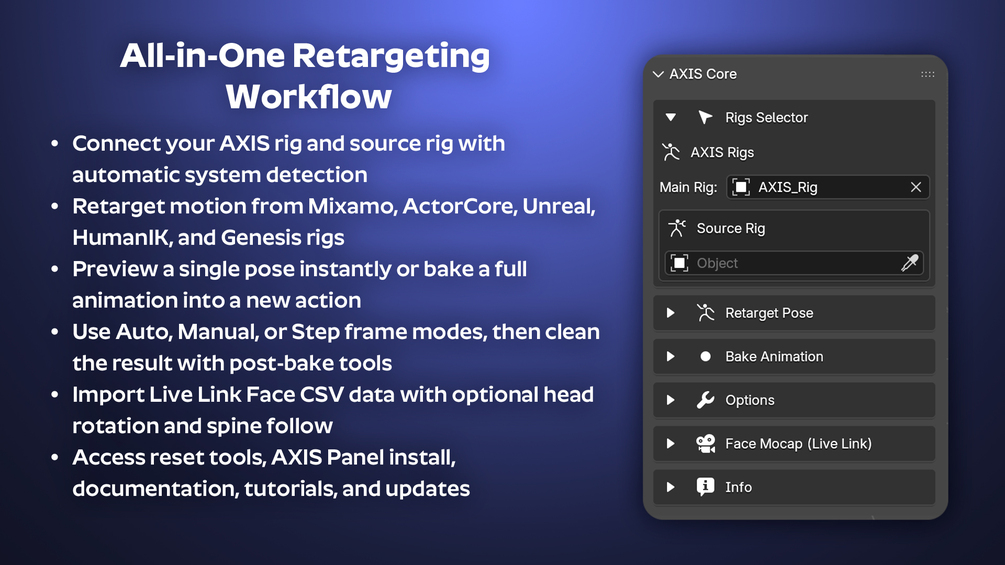Screen dimensions: 1005x565
Task: Click the Face Mocap (Live Link) label
Action: point(799,443)
